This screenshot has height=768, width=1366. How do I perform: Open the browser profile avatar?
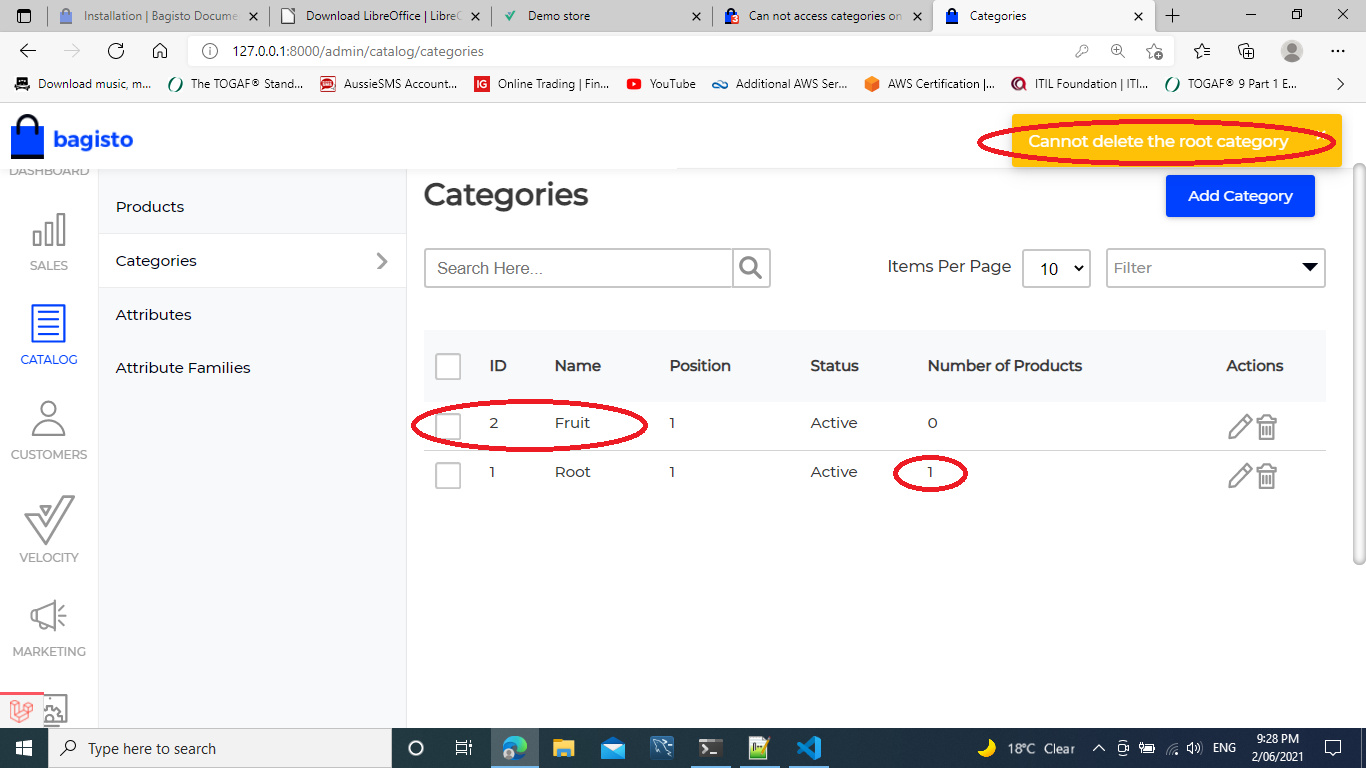tap(1292, 51)
